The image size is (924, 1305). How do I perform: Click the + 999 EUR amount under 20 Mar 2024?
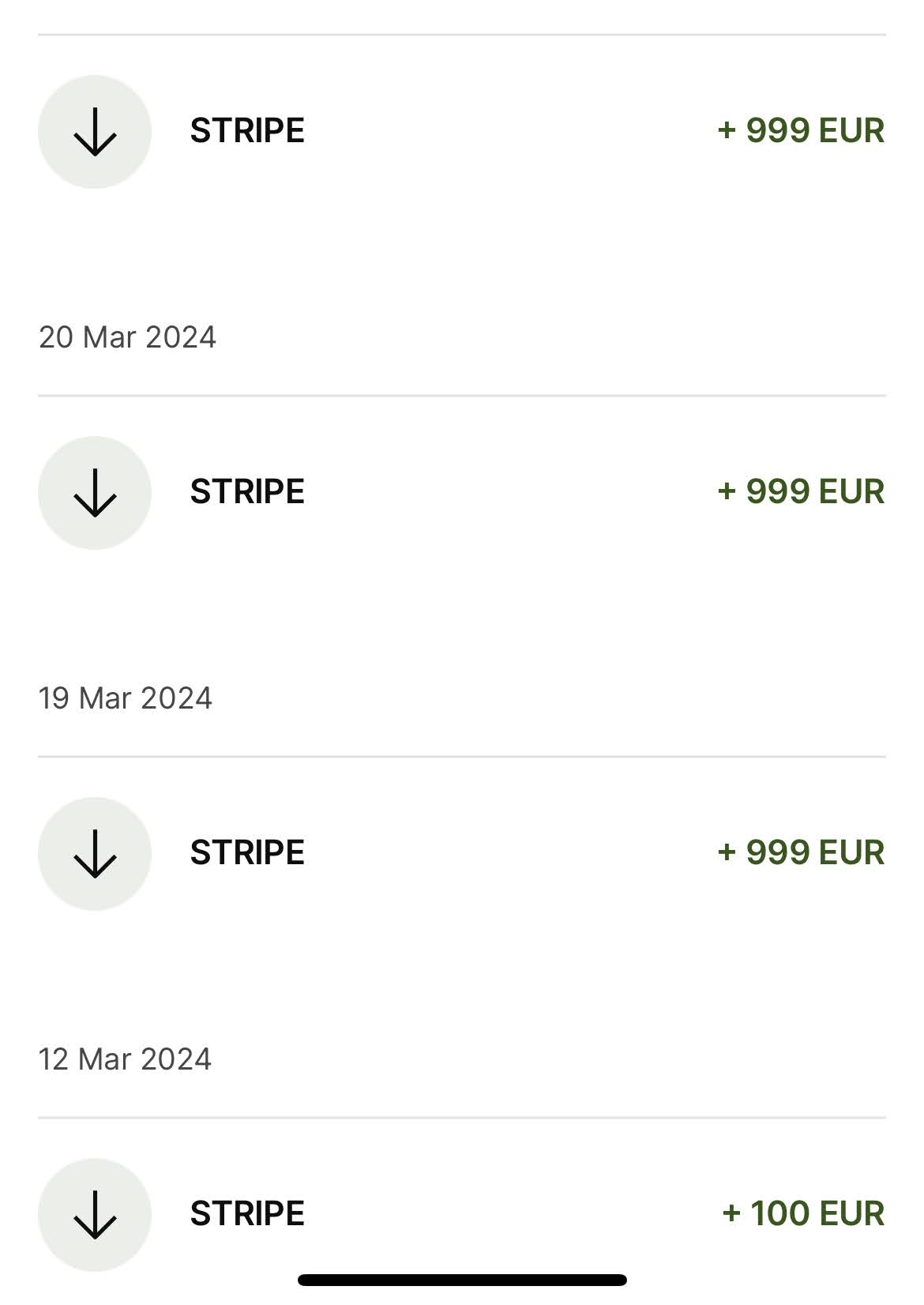point(801,492)
